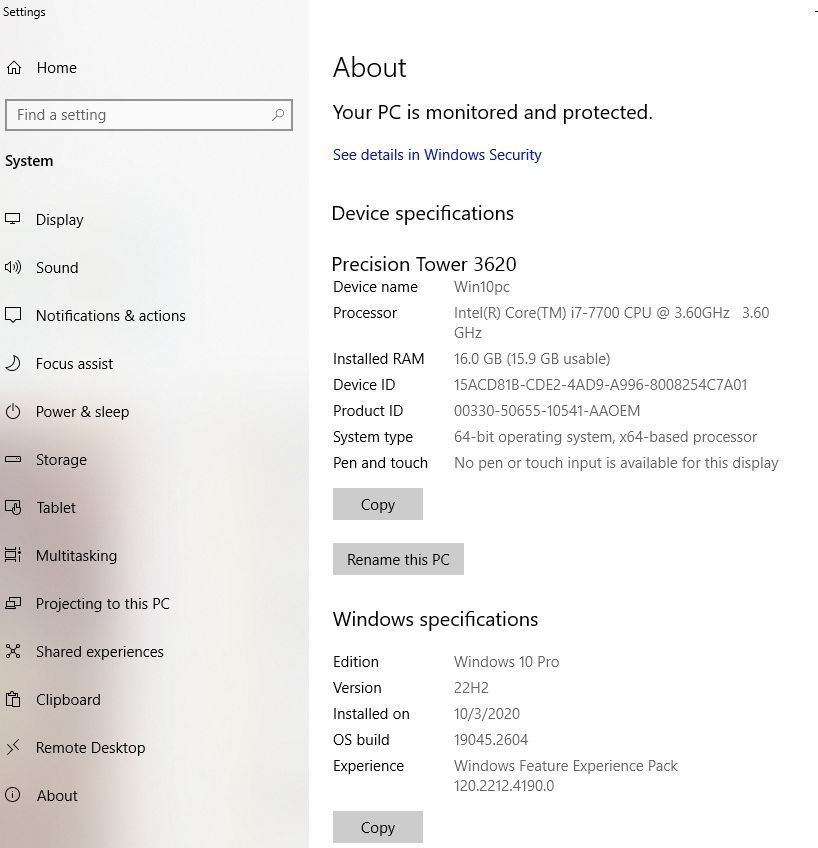Click the About page title
818x848 pixels.
pyautogui.click(x=370, y=68)
